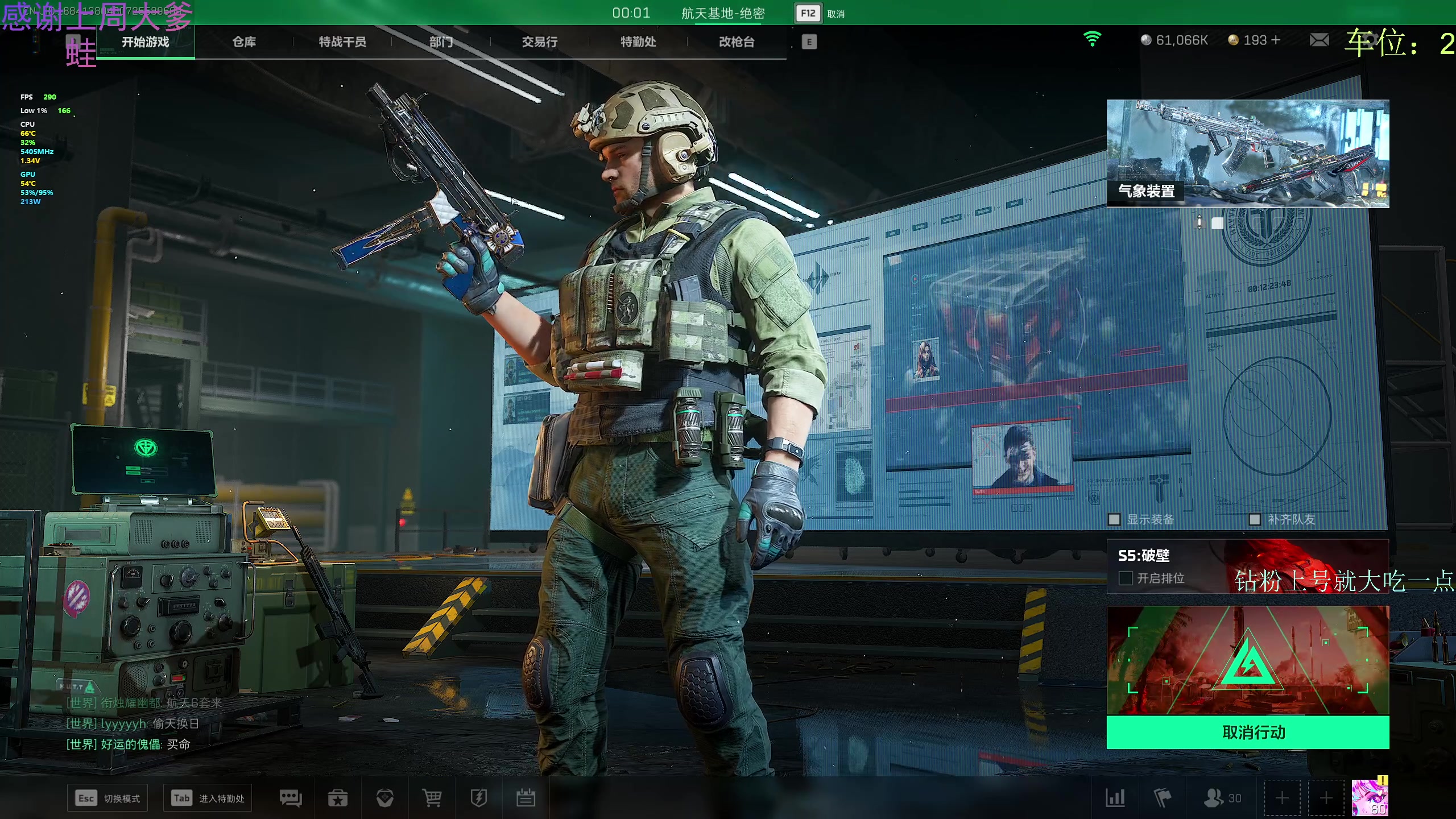Click the F12 cancel key icon
This screenshot has width=1456, height=819.
[x=808, y=13]
